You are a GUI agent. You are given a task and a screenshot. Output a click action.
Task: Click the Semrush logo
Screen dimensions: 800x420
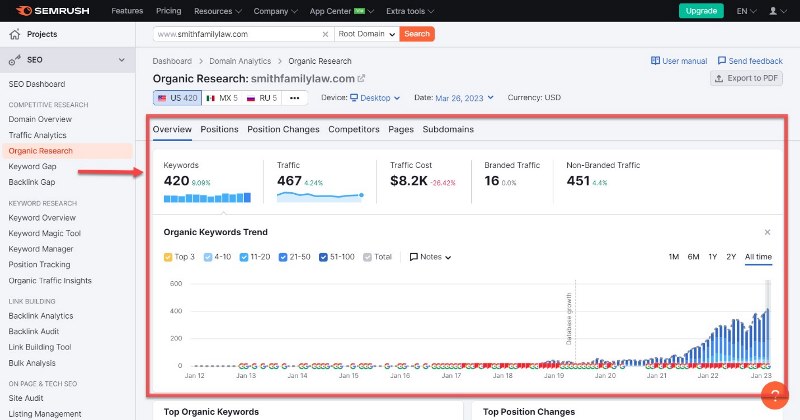(53, 11)
